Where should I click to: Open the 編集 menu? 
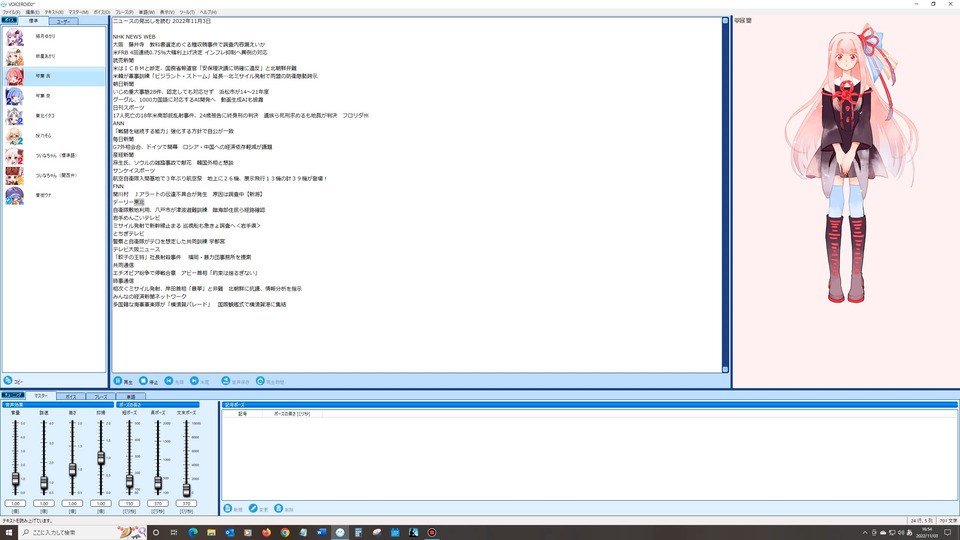(32, 12)
